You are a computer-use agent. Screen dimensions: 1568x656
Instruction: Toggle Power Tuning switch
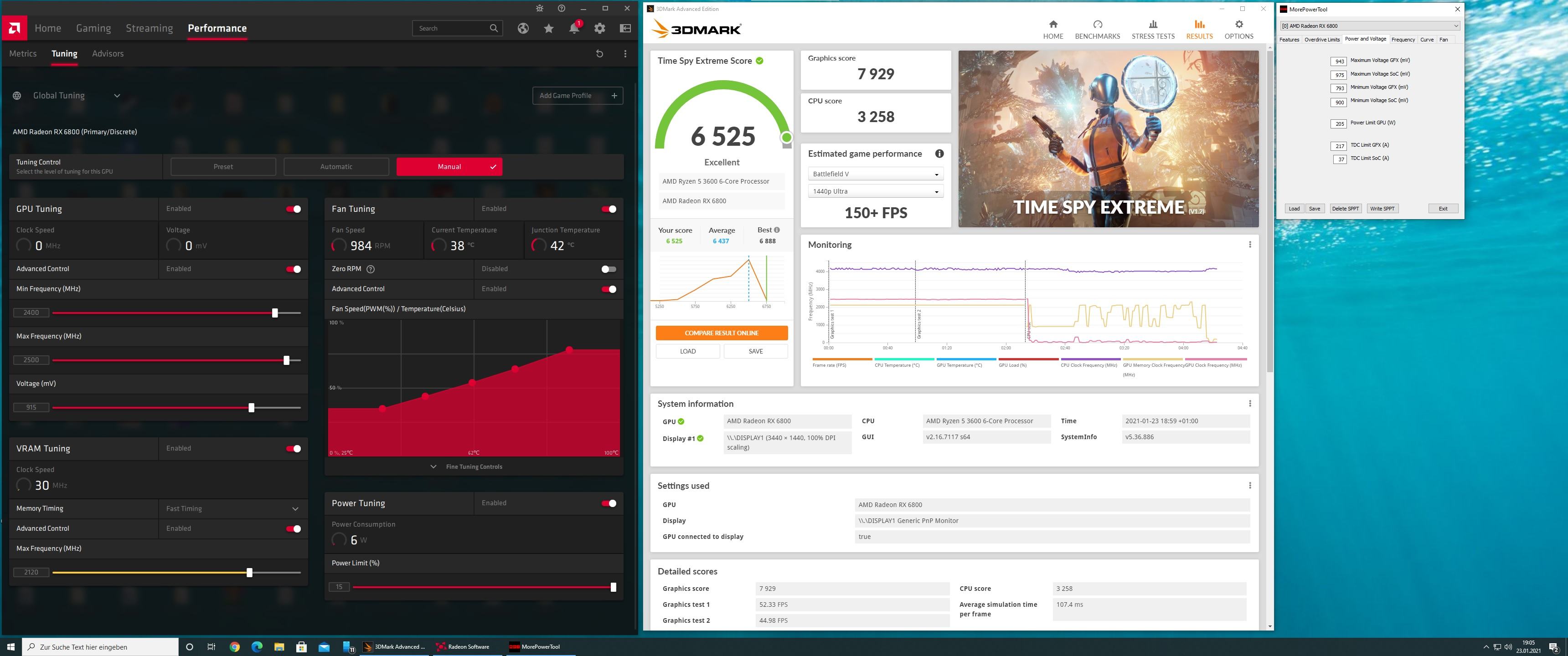[x=609, y=503]
